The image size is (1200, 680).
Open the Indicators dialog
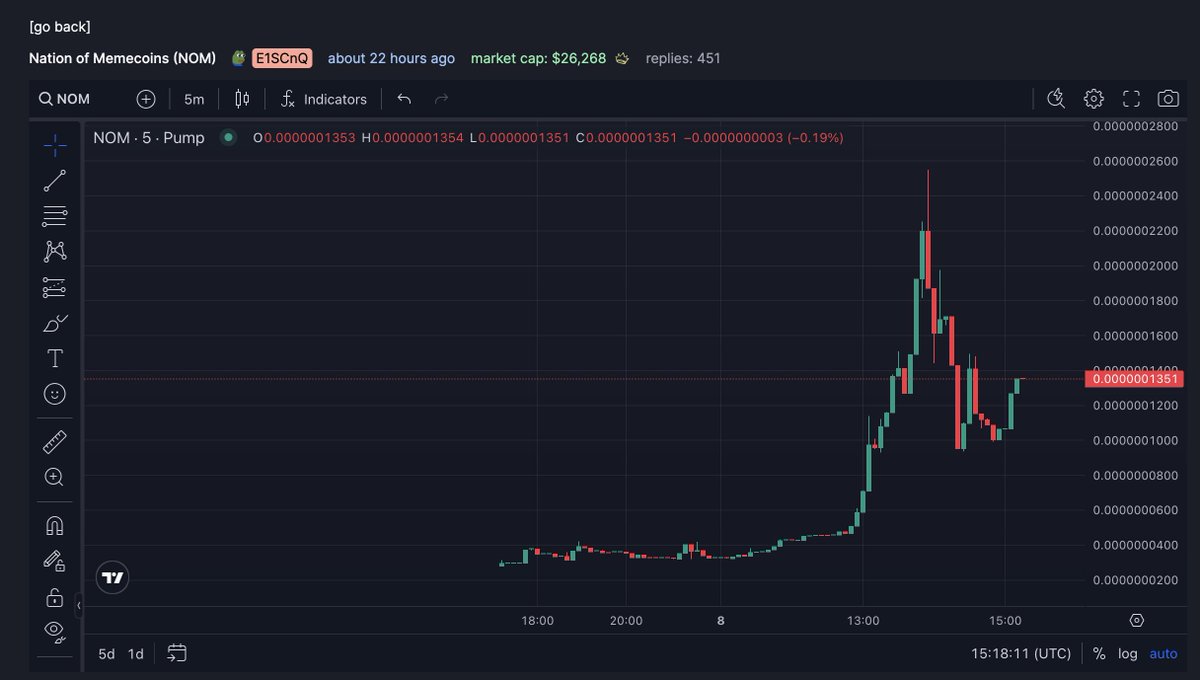point(323,98)
